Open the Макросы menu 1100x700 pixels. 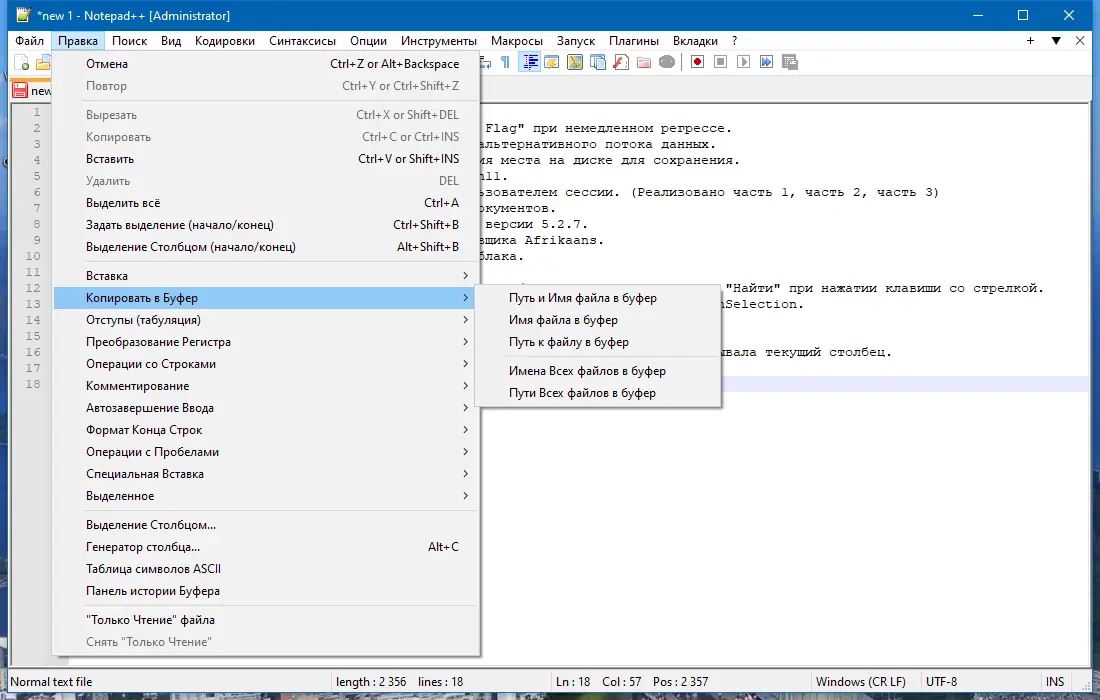click(517, 41)
